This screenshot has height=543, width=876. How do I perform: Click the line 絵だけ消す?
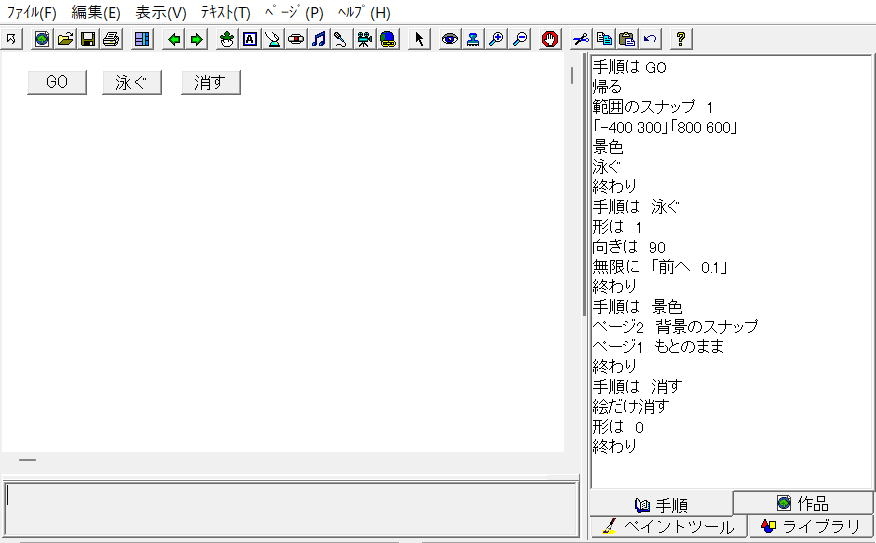click(630, 406)
